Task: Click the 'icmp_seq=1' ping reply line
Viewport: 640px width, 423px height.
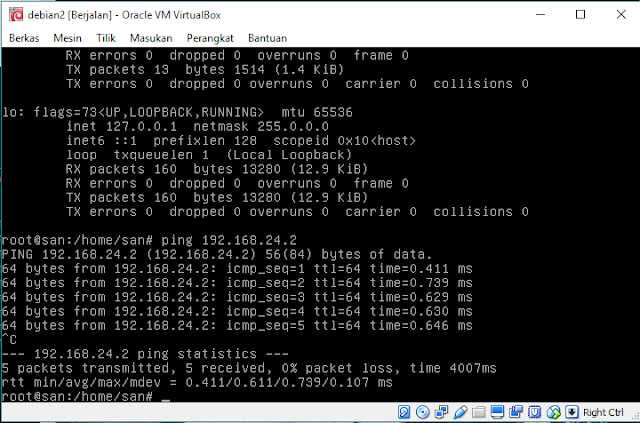Action: [x=237, y=269]
